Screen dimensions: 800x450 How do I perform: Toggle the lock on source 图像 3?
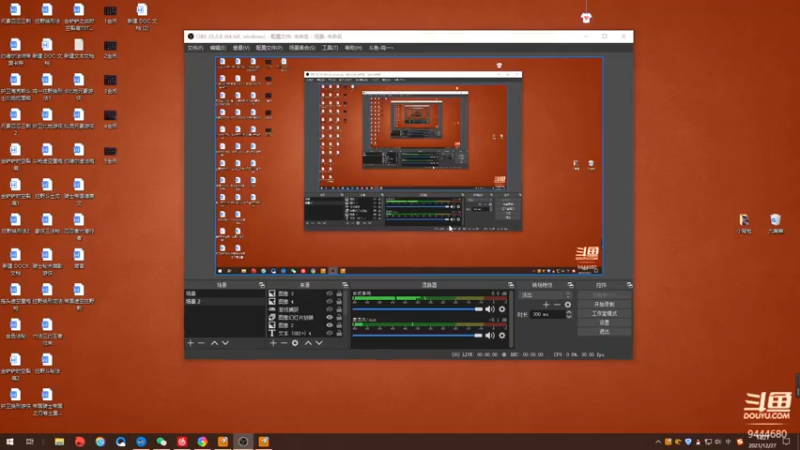tap(339, 293)
